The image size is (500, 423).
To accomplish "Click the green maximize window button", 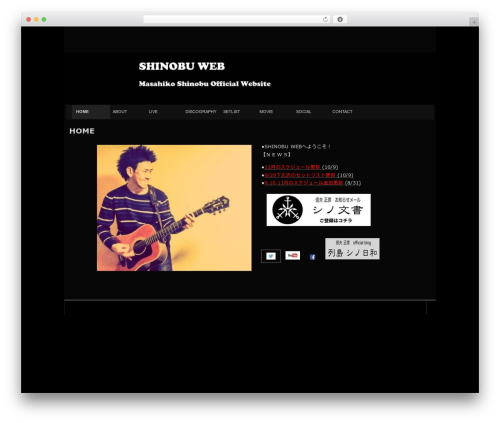I will 44,19.
